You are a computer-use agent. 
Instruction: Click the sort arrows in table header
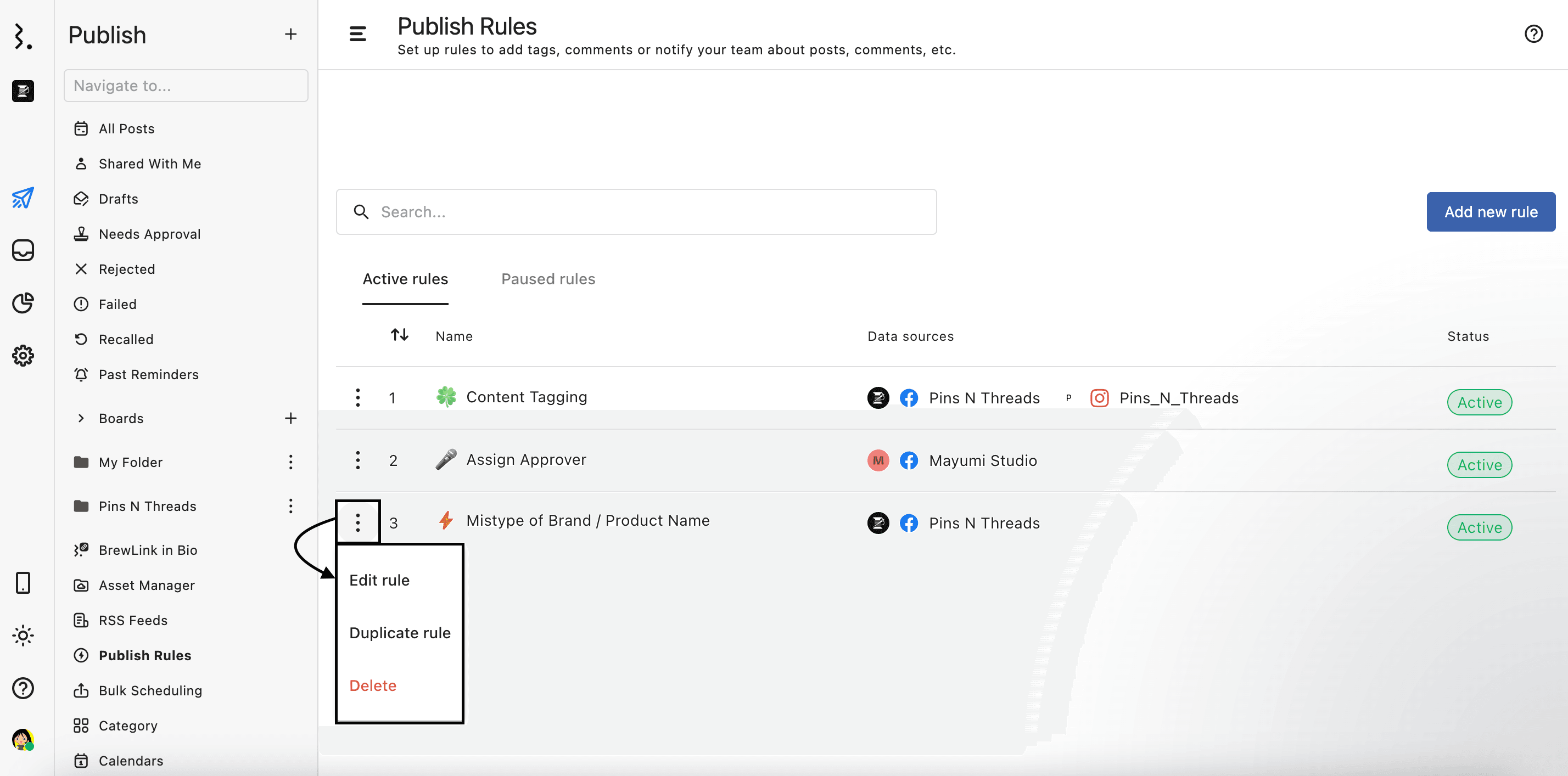point(399,335)
